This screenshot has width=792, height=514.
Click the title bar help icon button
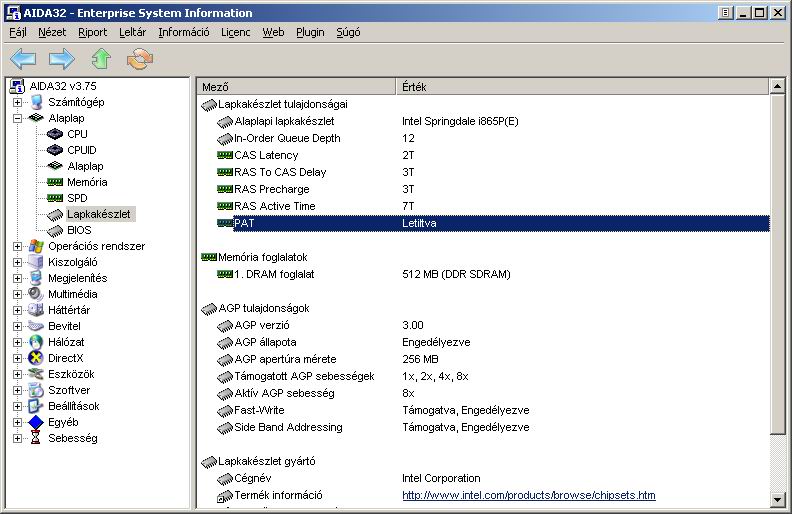coord(725,13)
